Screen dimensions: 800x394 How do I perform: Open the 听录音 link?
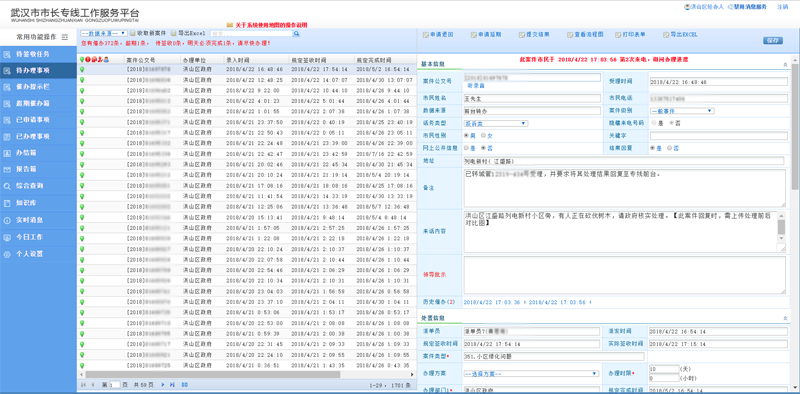[476, 86]
